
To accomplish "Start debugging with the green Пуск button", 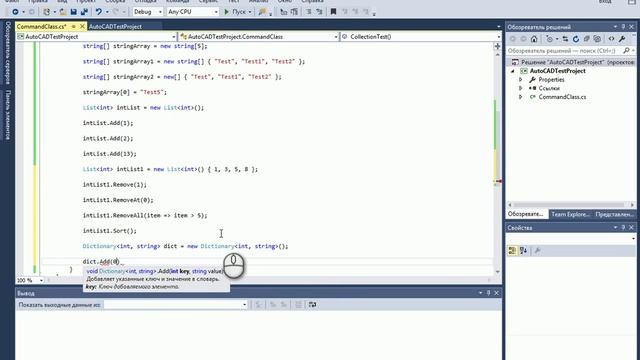I will pos(236,12).
